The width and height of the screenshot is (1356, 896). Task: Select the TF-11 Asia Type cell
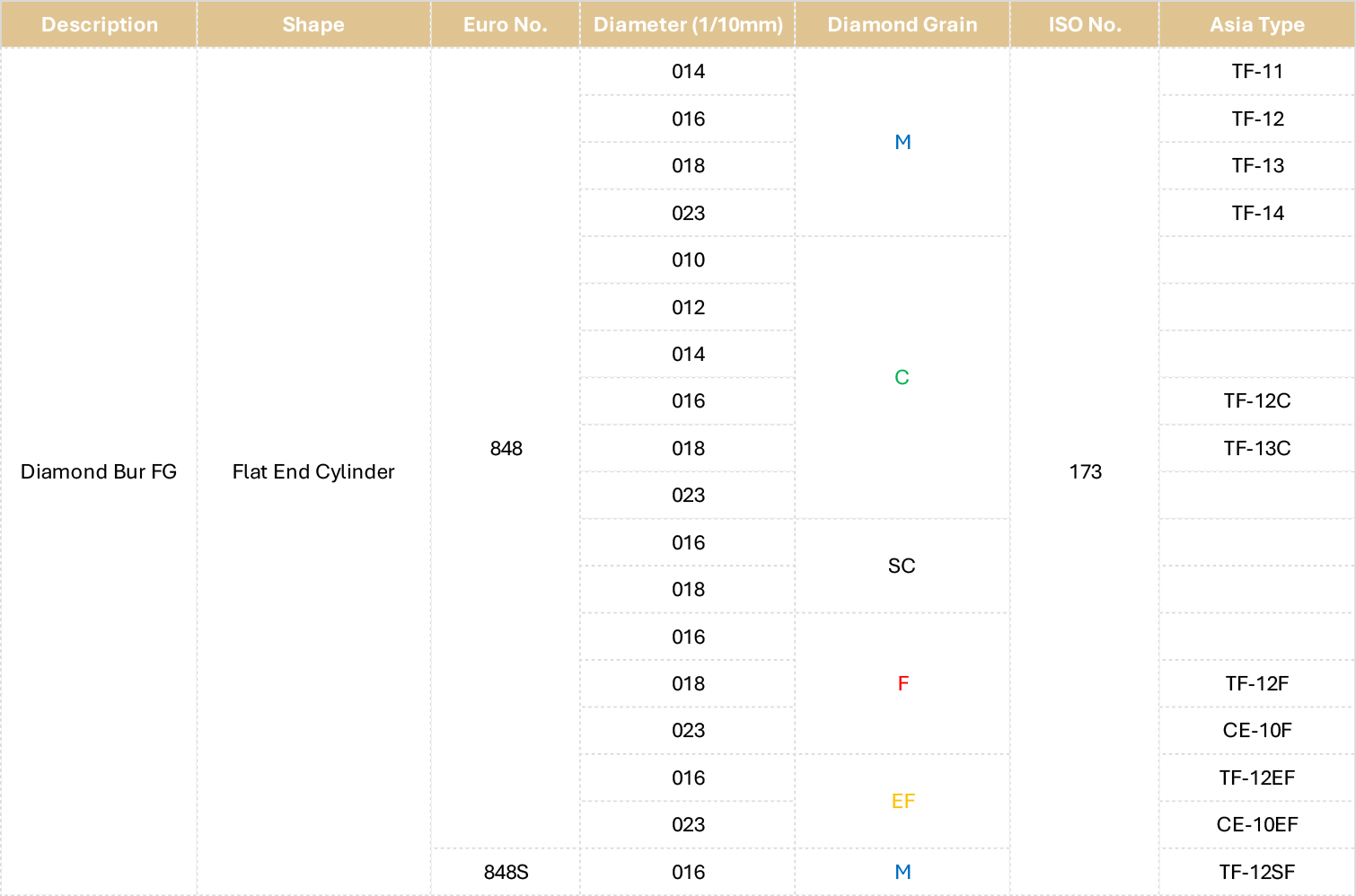click(x=1257, y=72)
